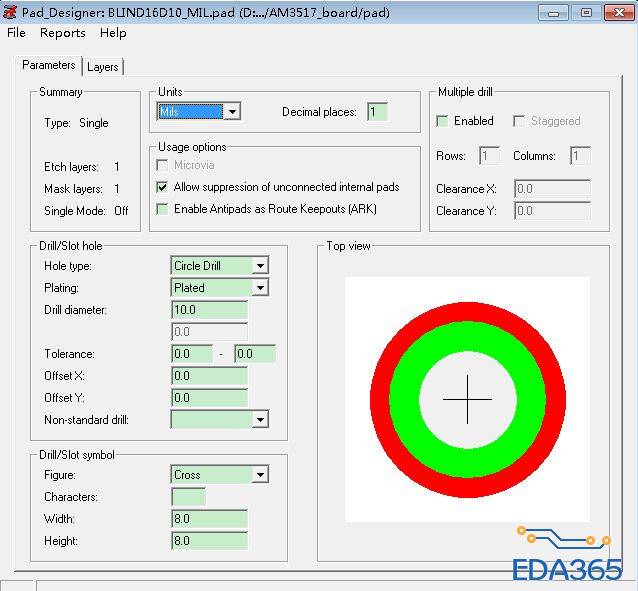Toggle the Microvia checkbox
This screenshot has width=638, height=591.
(x=162, y=165)
